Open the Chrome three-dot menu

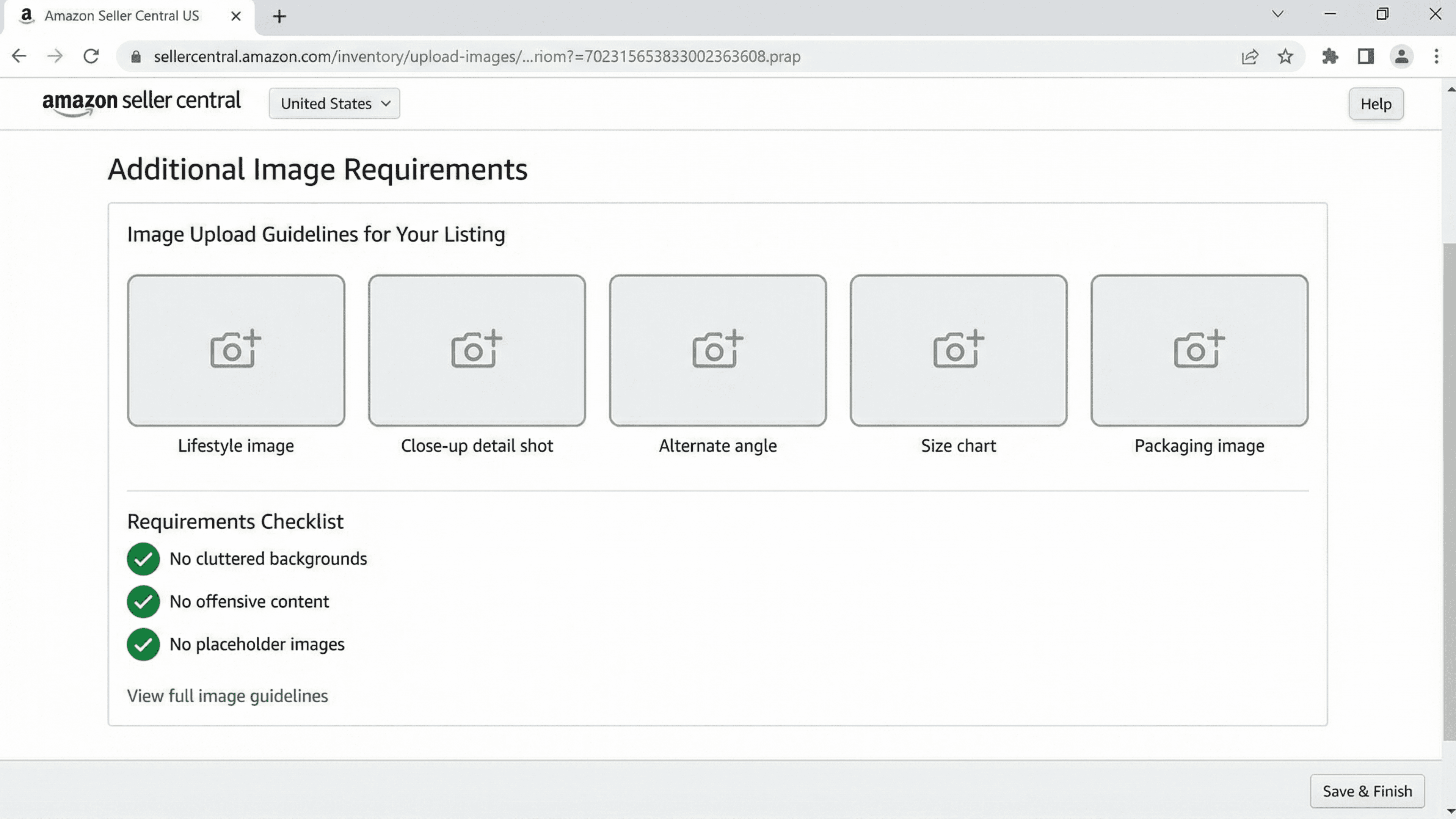click(x=1436, y=56)
